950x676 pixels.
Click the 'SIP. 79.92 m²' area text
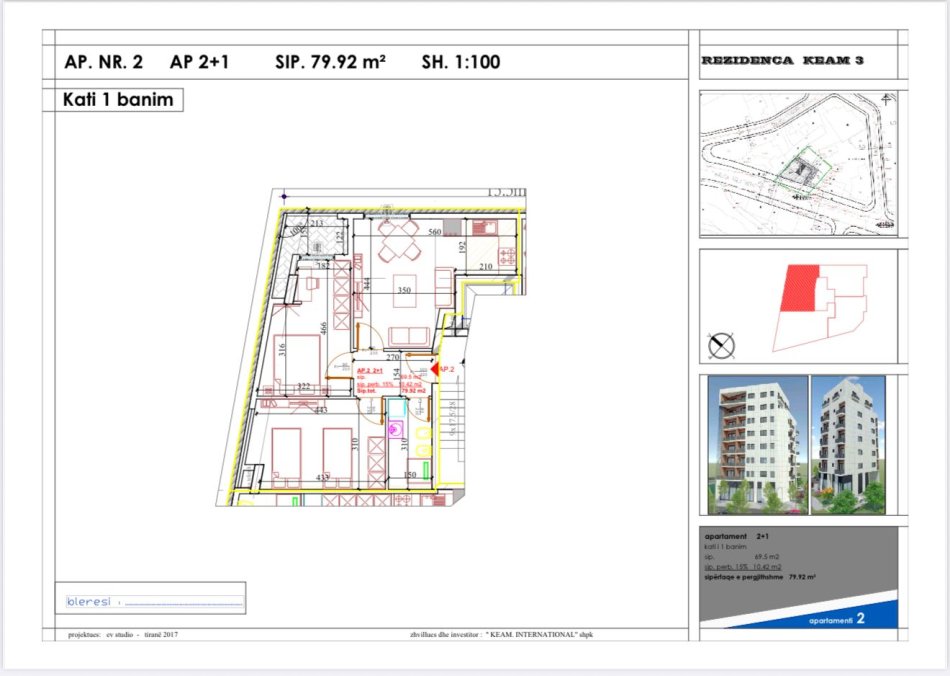point(330,62)
